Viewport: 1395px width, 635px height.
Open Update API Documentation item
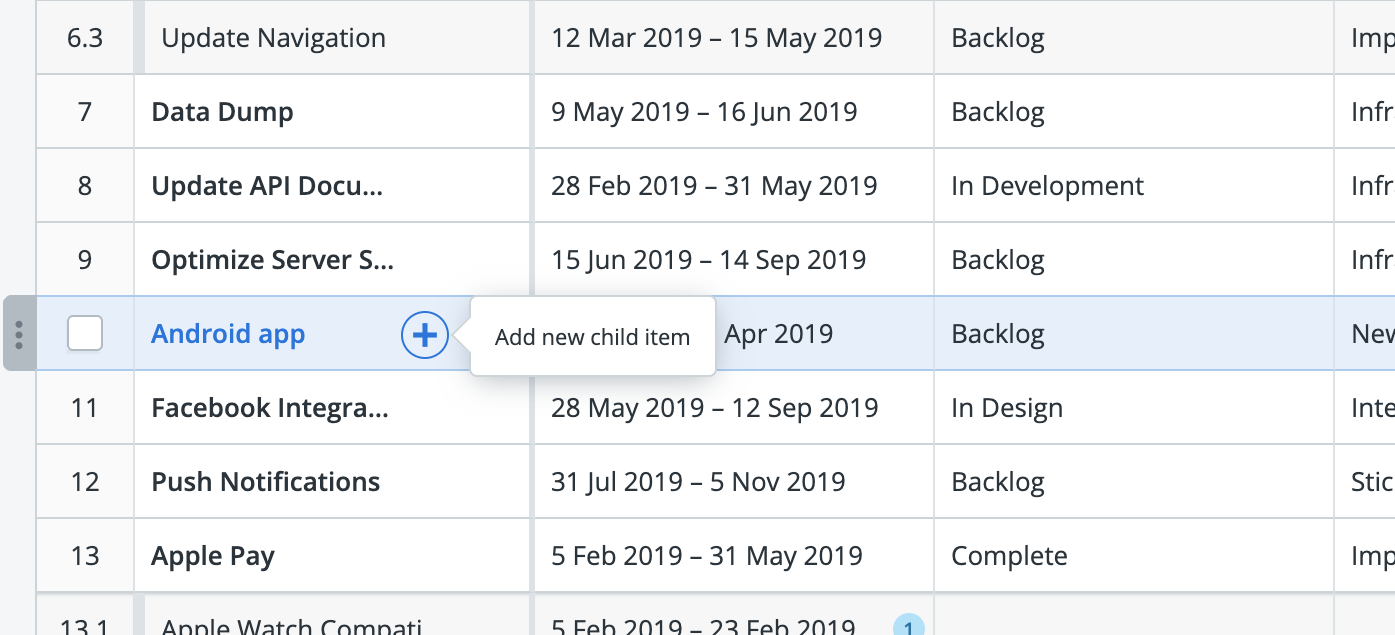[267, 186]
